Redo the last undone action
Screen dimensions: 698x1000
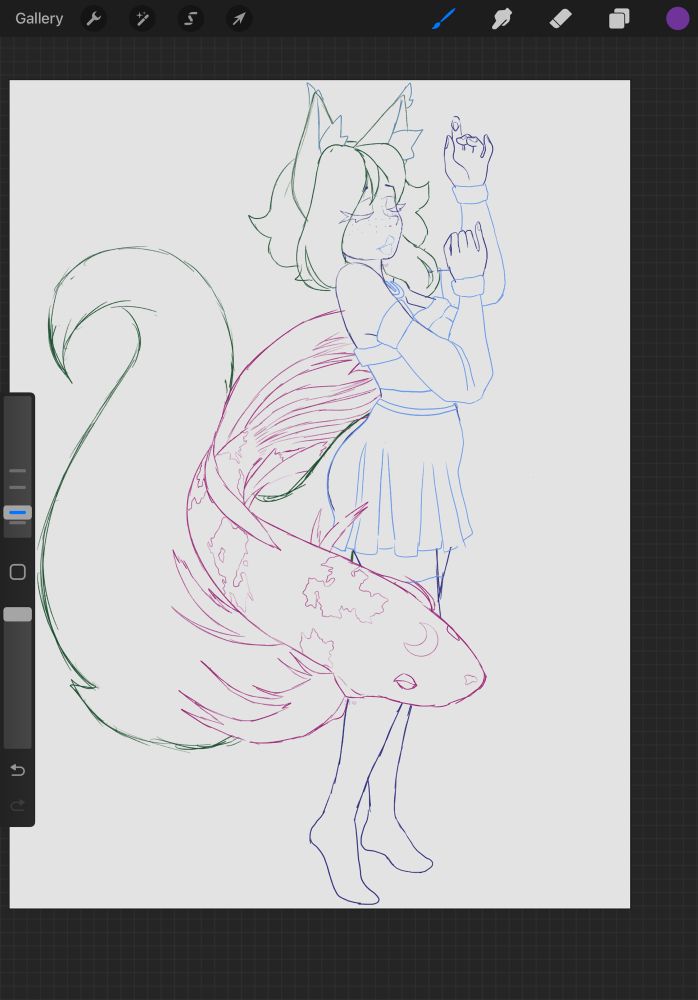[18, 805]
